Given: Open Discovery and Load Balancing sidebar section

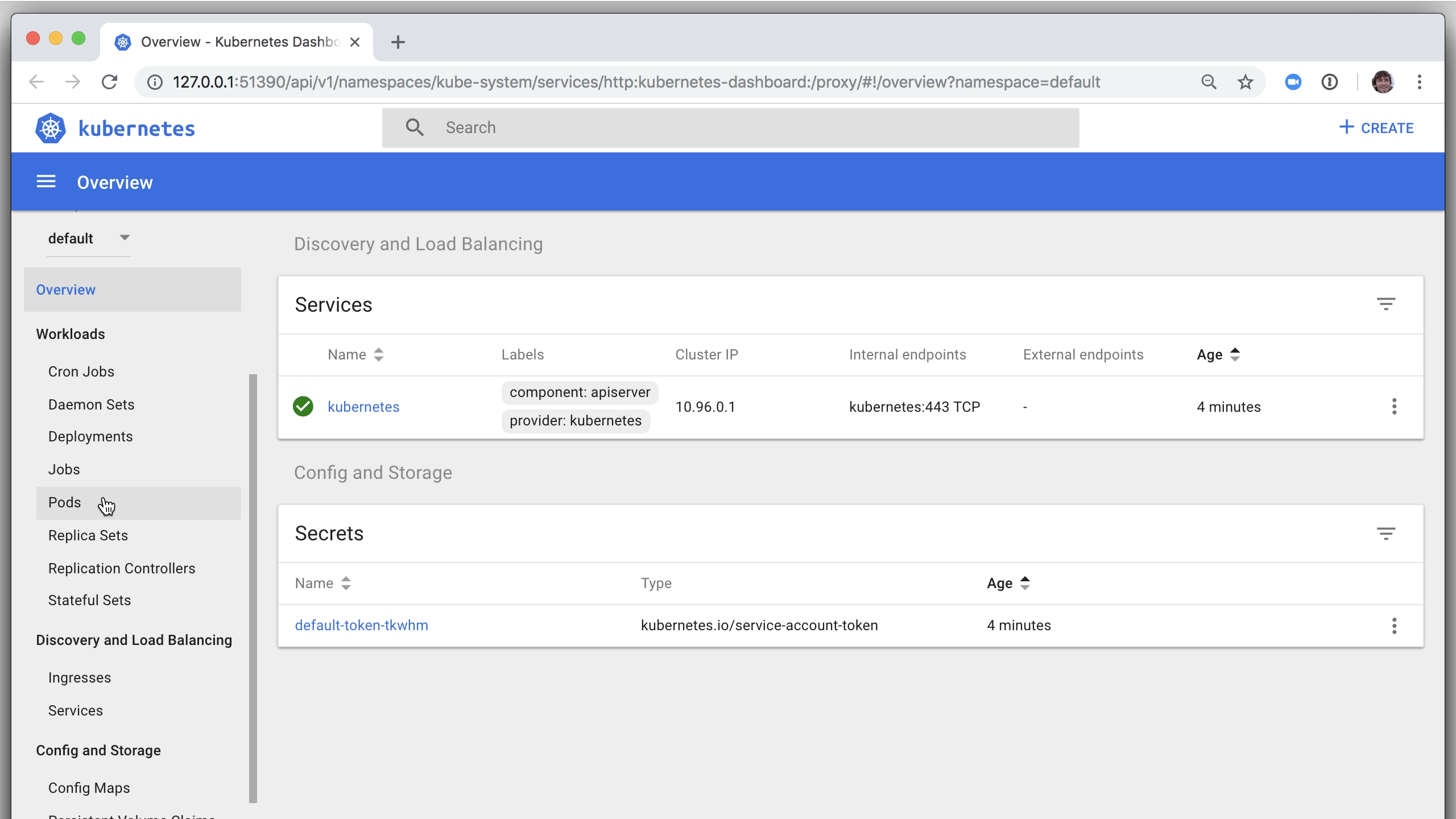Looking at the screenshot, I should click(134, 640).
